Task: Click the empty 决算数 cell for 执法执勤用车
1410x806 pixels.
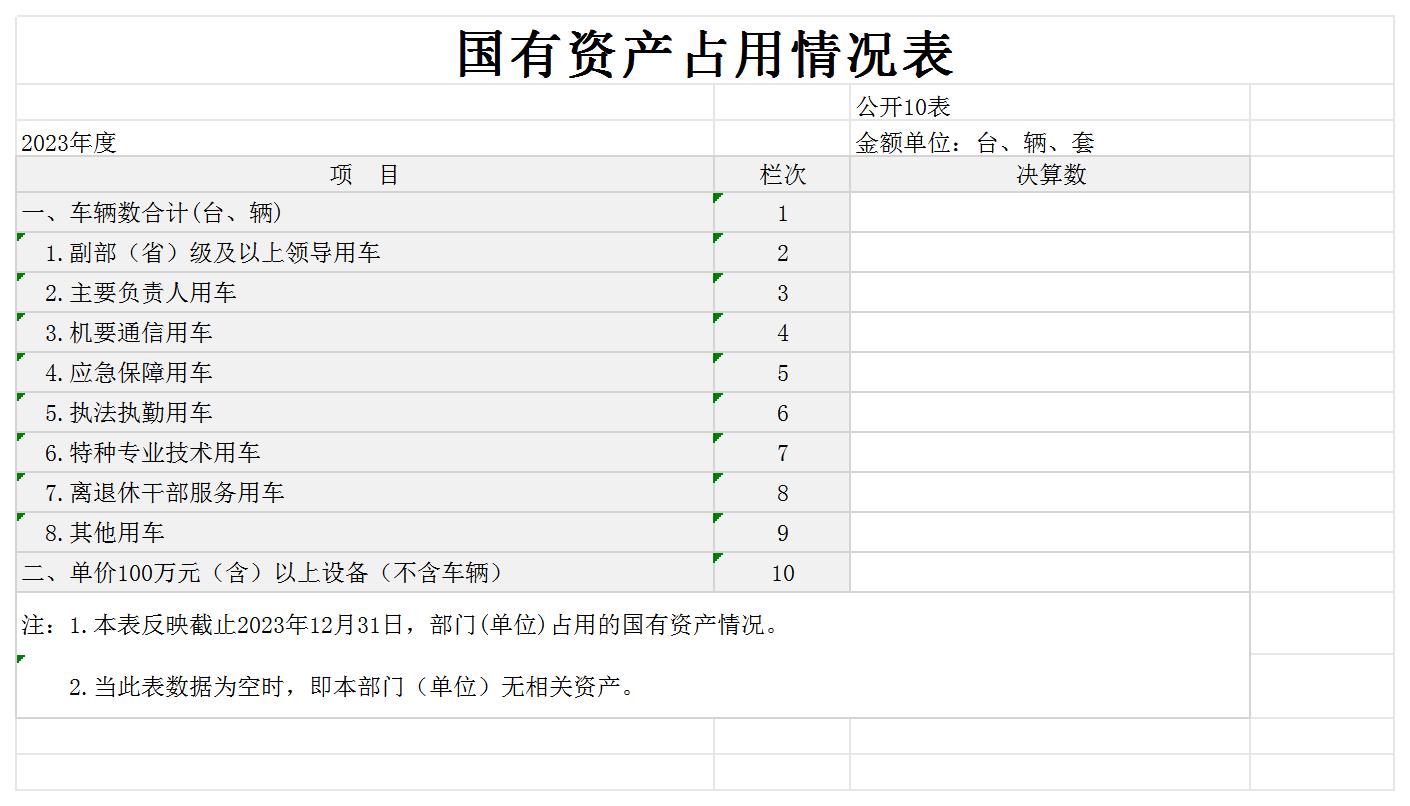Action: point(1049,413)
